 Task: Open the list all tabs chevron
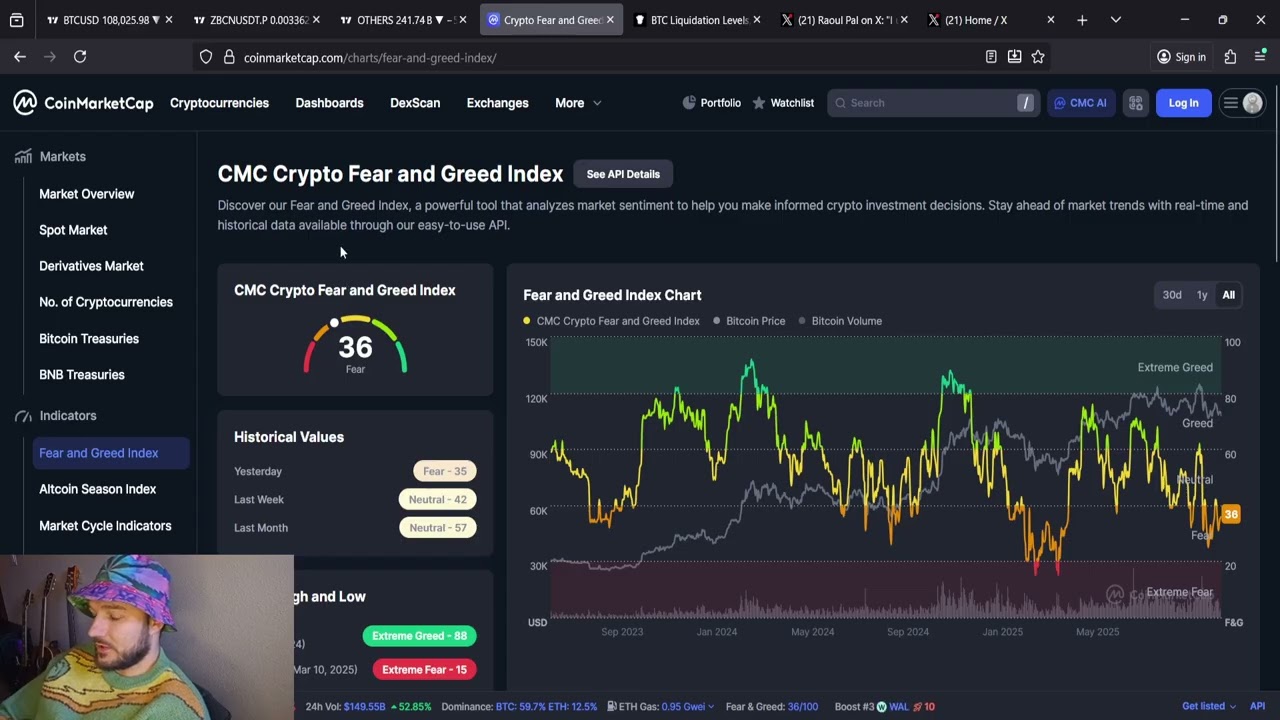(1116, 20)
